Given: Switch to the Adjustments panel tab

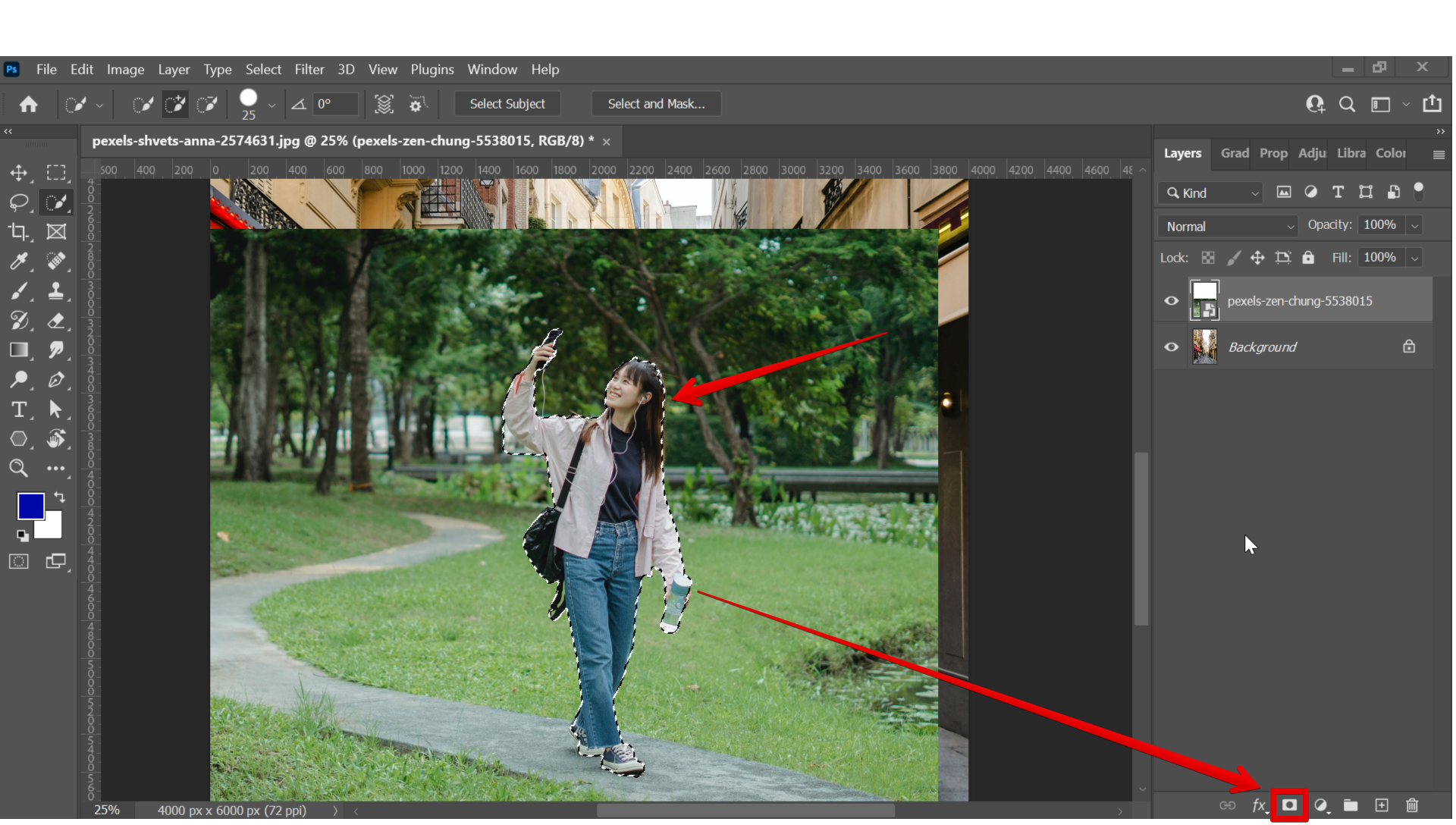Looking at the screenshot, I should (1311, 153).
